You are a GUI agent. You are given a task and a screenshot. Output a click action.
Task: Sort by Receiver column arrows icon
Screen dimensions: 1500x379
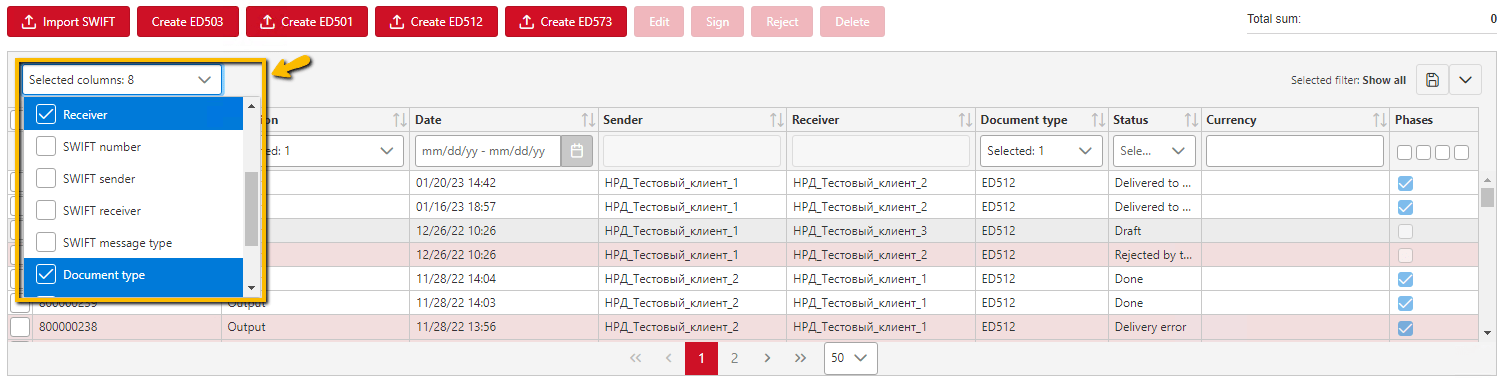click(965, 120)
